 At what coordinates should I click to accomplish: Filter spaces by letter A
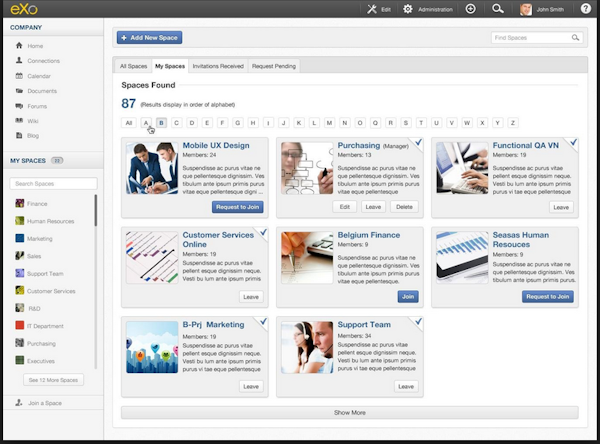click(x=146, y=123)
